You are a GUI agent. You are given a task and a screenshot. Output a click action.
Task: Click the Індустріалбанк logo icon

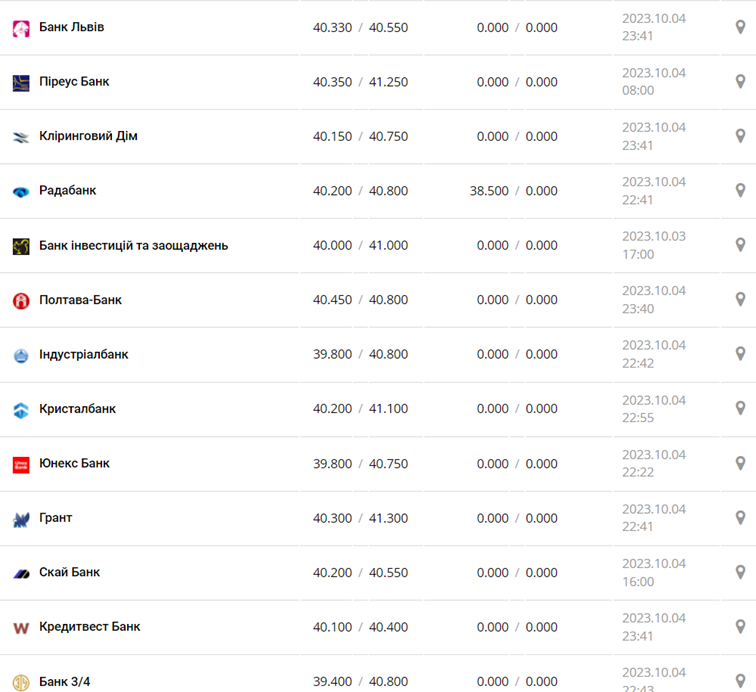tap(21, 355)
